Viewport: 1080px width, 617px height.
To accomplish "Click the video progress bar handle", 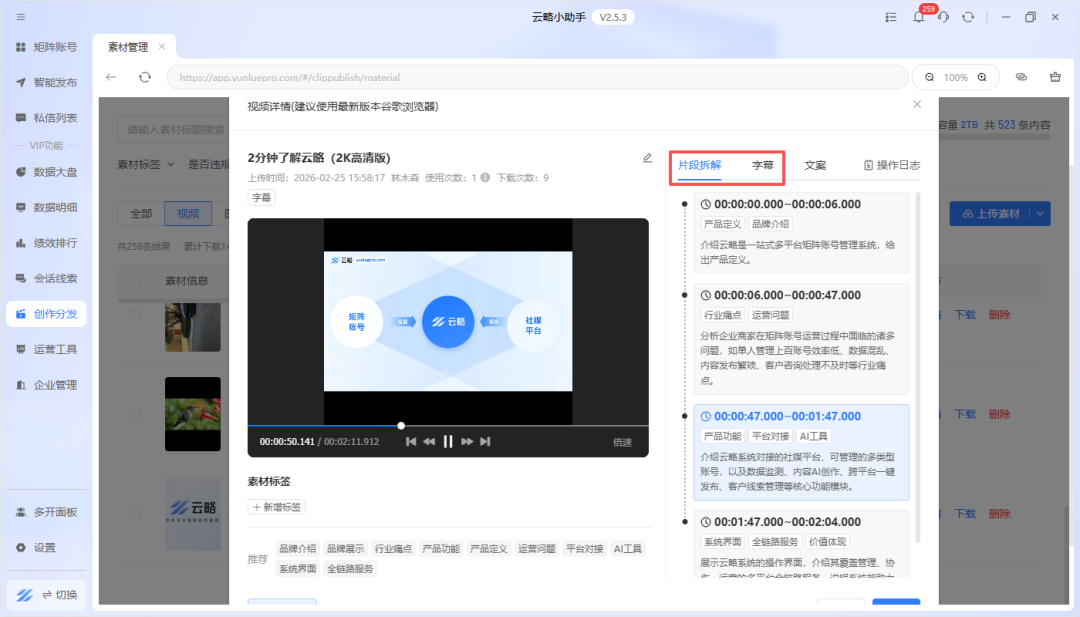I will 401,426.
